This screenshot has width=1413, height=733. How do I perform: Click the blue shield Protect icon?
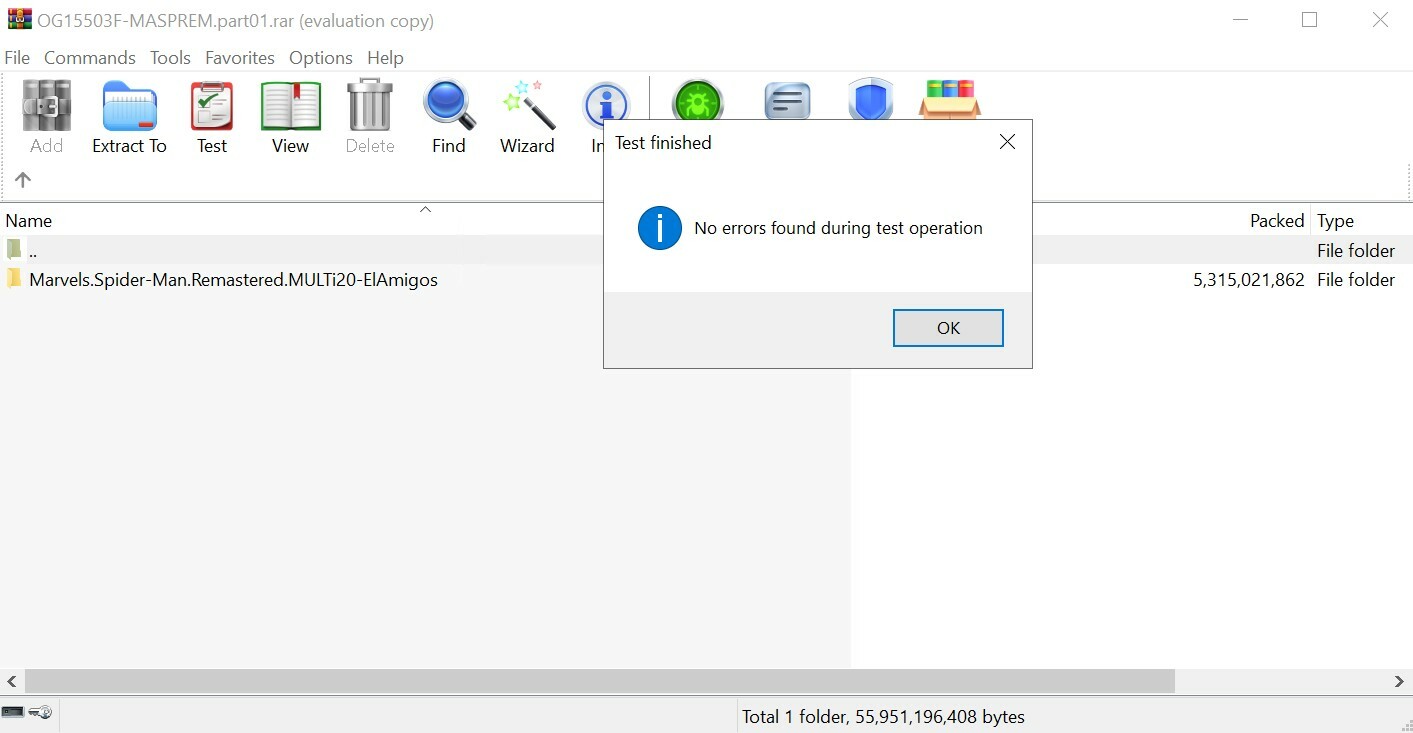point(870,100)
